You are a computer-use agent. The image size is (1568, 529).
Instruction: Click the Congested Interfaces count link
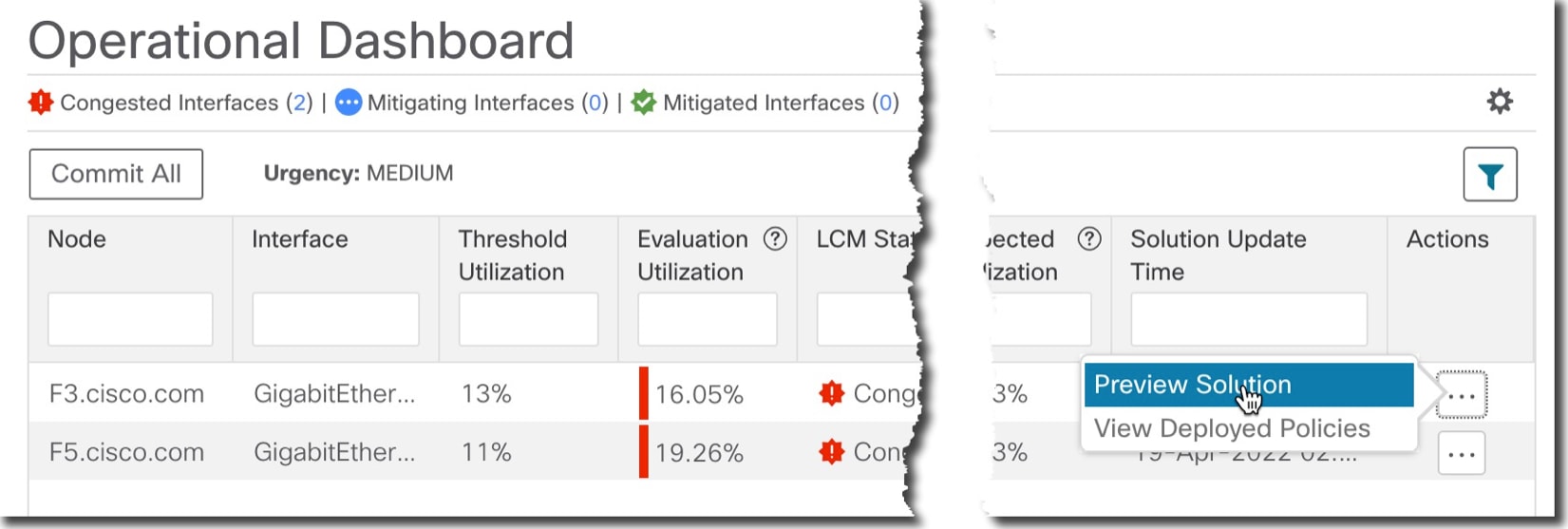point(300,103)
